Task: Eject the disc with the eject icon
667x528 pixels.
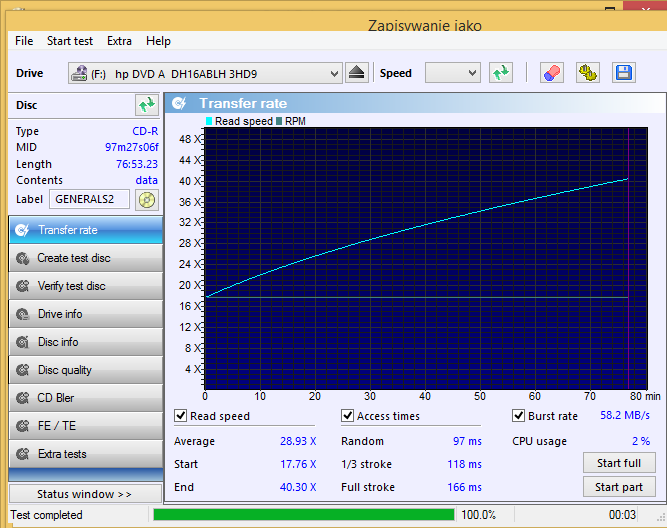Action: coord(356,73)
